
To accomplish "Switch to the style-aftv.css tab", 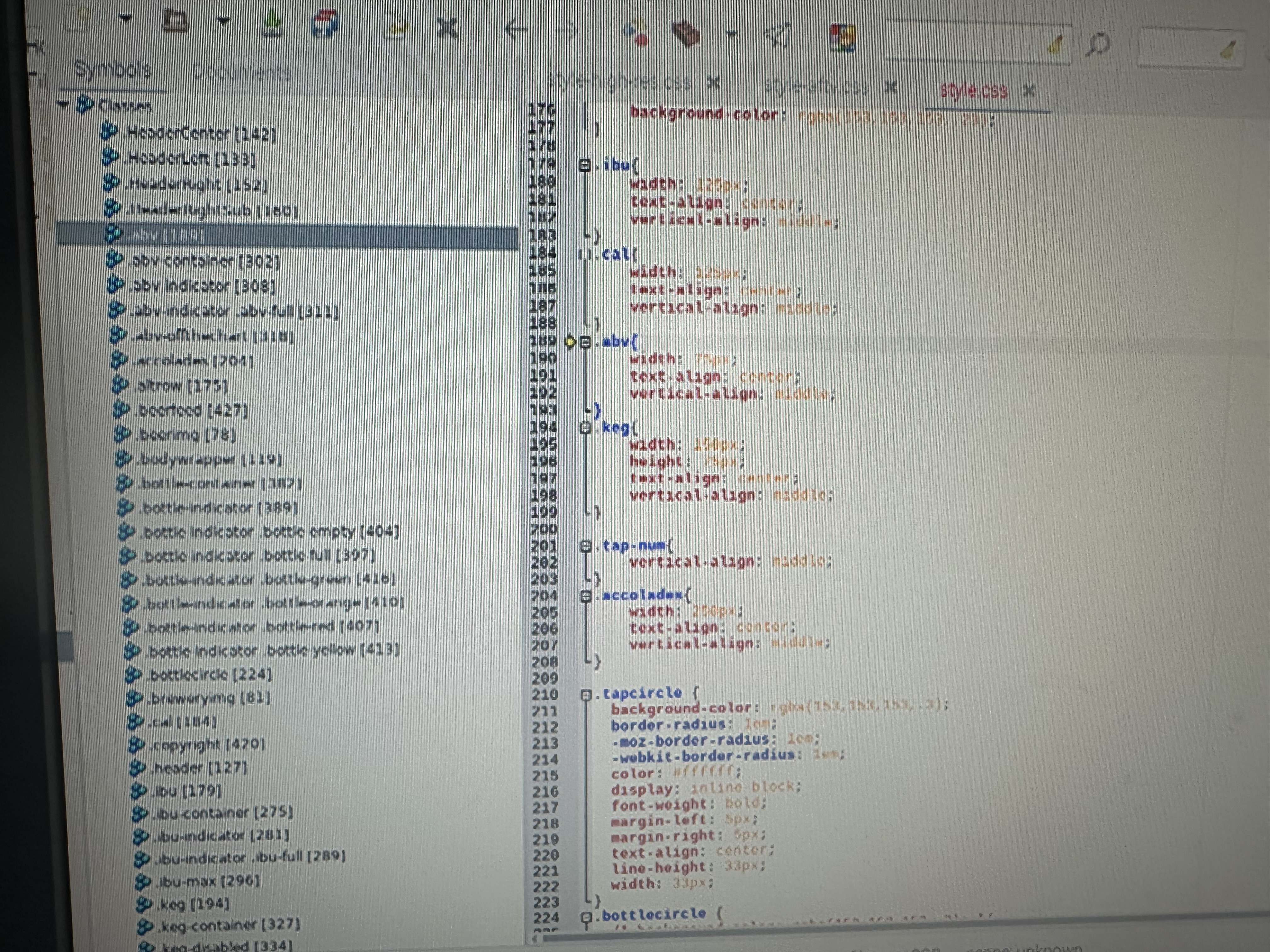I will [x=817, y=87].
